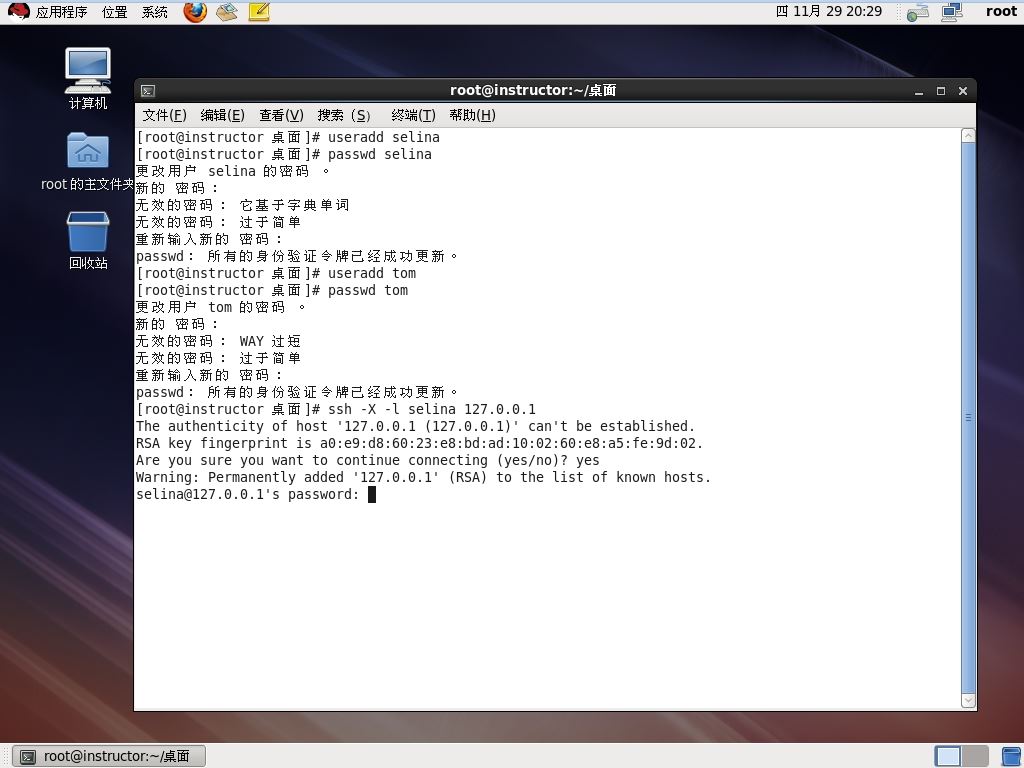Image resolution: width=1024 pixels, height=768 pixels.
Task: Click the 'Are you sure you want to continue' line
Action: (368, 460)
